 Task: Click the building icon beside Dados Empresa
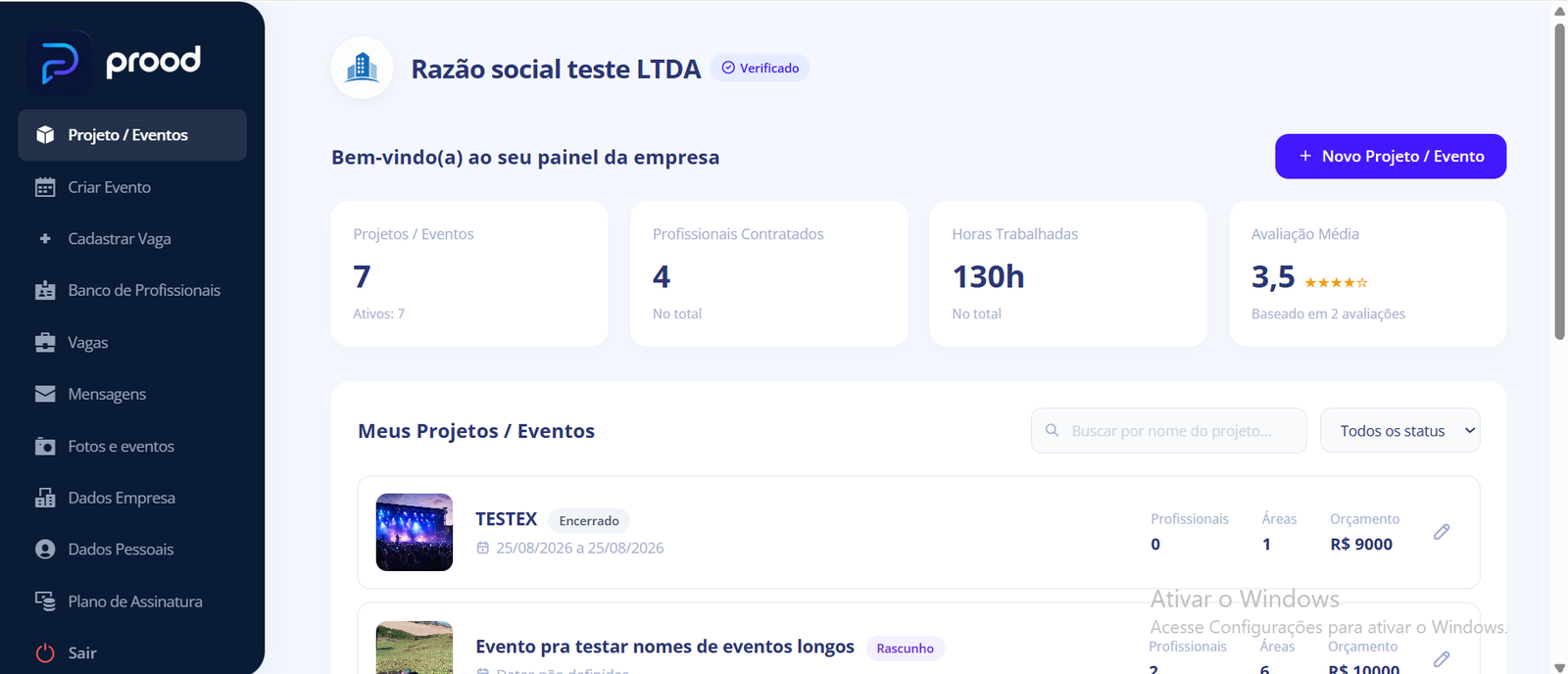(45, 498)
